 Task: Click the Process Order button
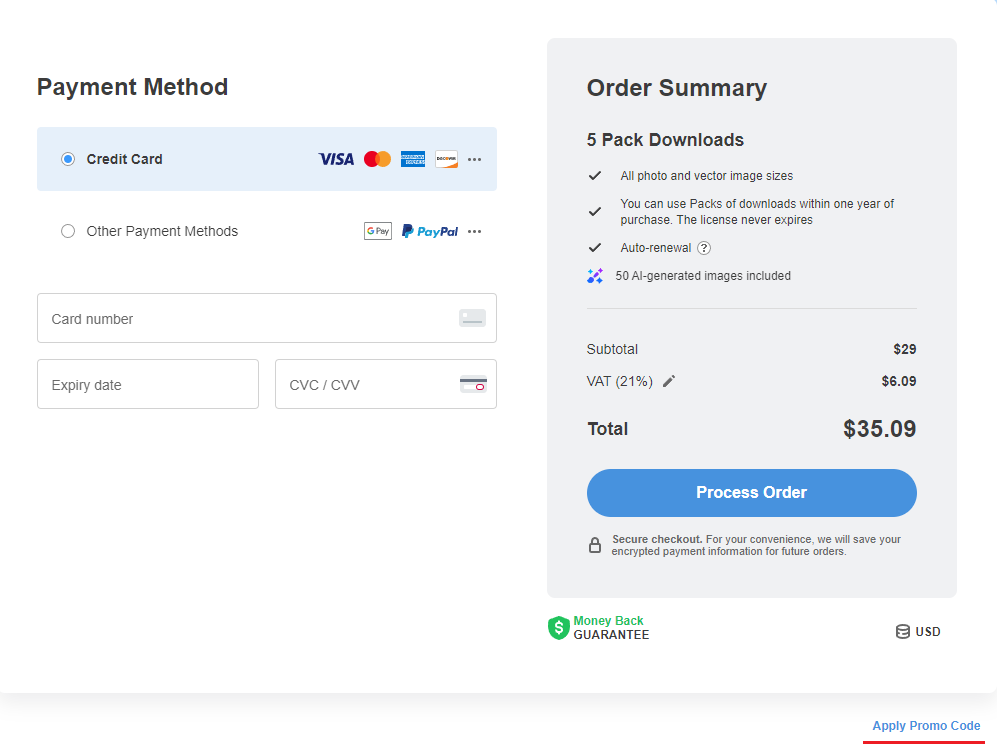tap(752, 493)
